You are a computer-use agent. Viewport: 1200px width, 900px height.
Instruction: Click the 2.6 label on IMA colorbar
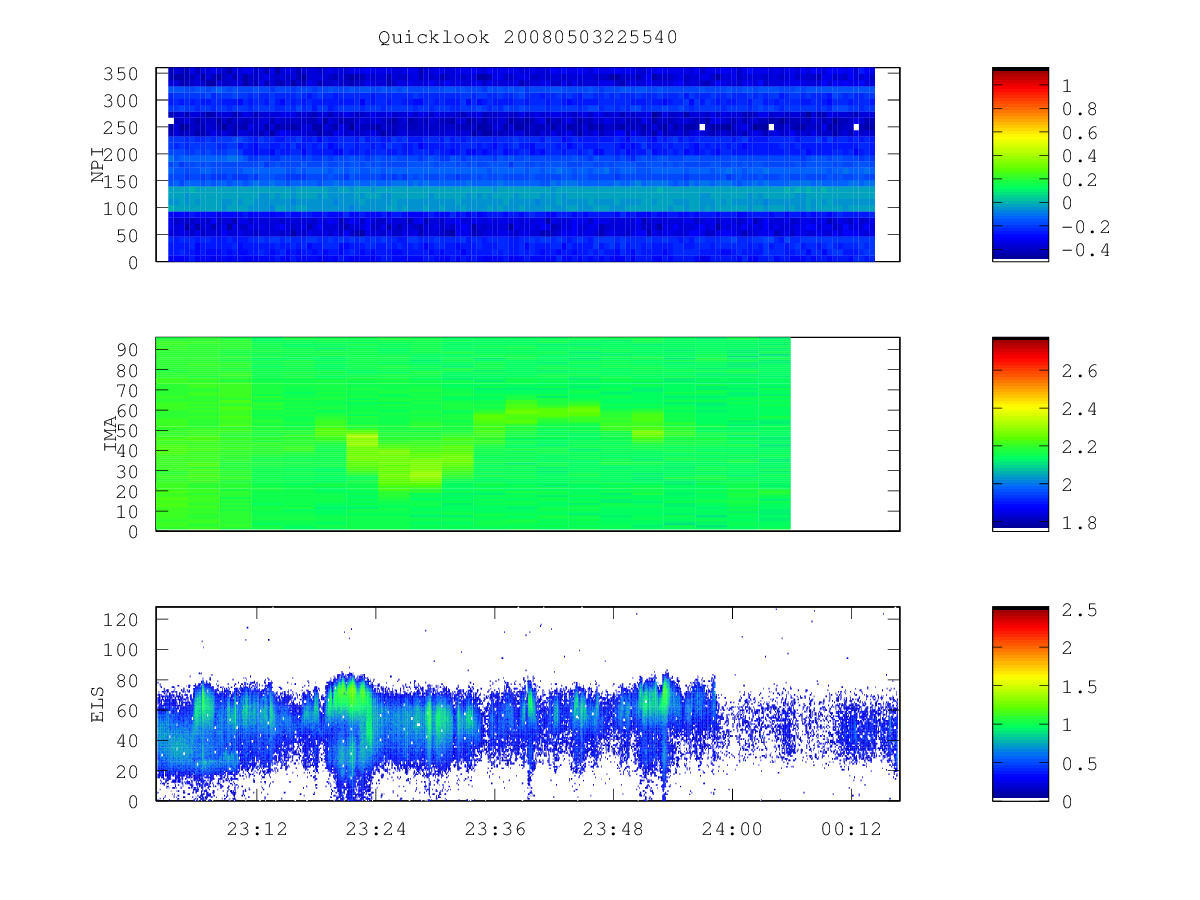[1079, 371]
